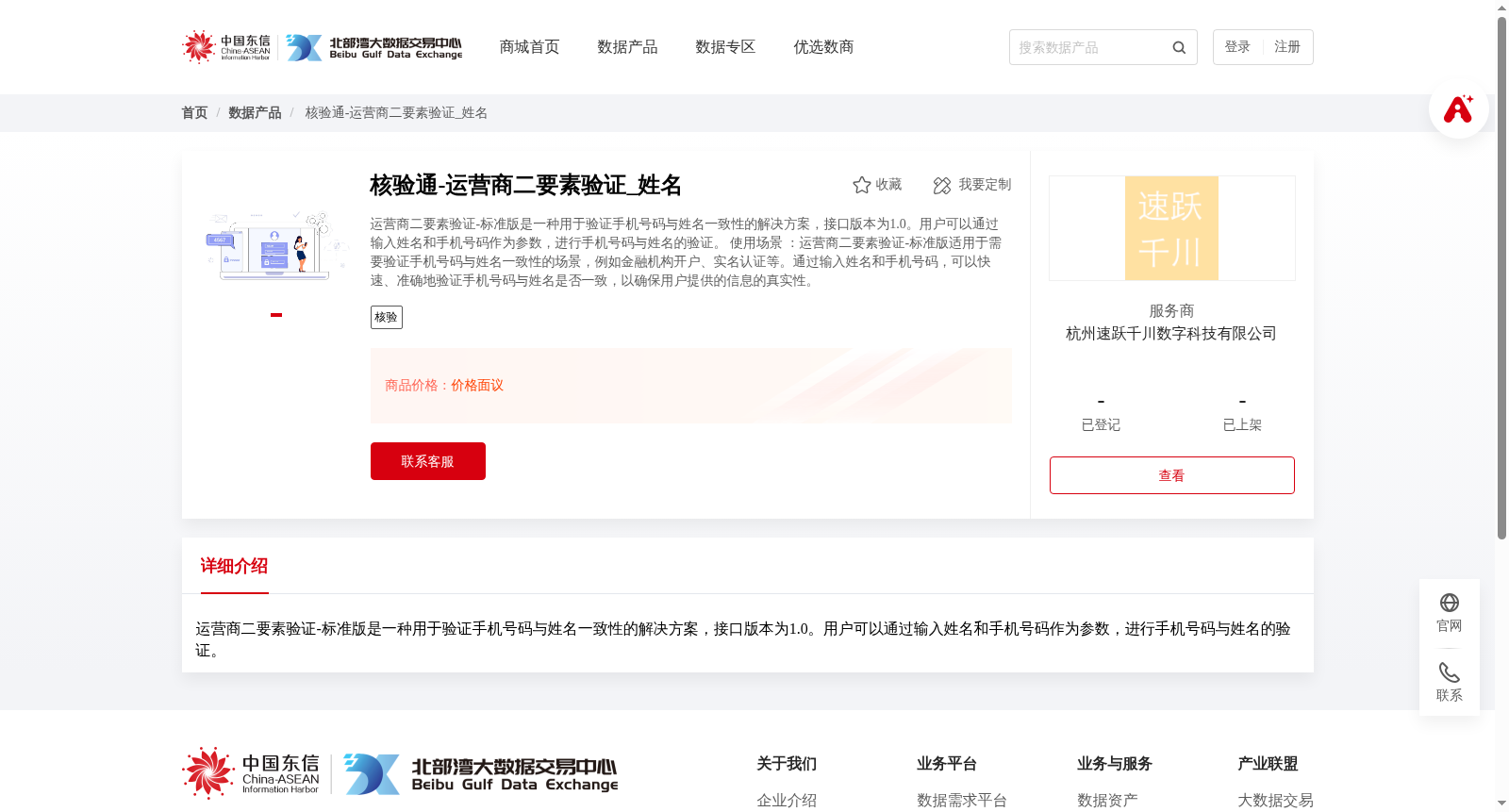
Task: Click the footer China-ASEAN logo
Action: [x=251, y=773]
